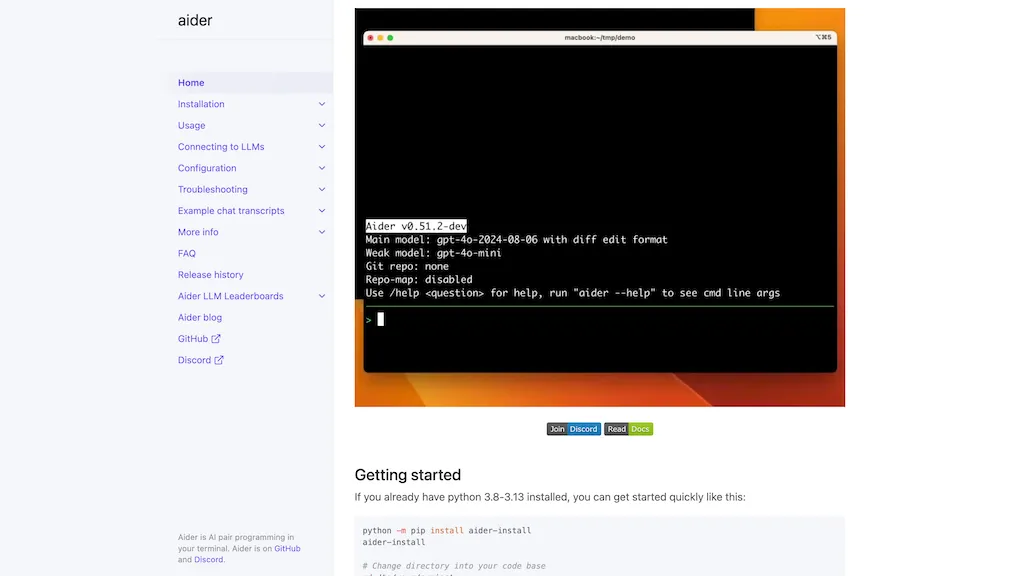Click the 'python -m pip install aider-install' code line

(x=447, y=530)
